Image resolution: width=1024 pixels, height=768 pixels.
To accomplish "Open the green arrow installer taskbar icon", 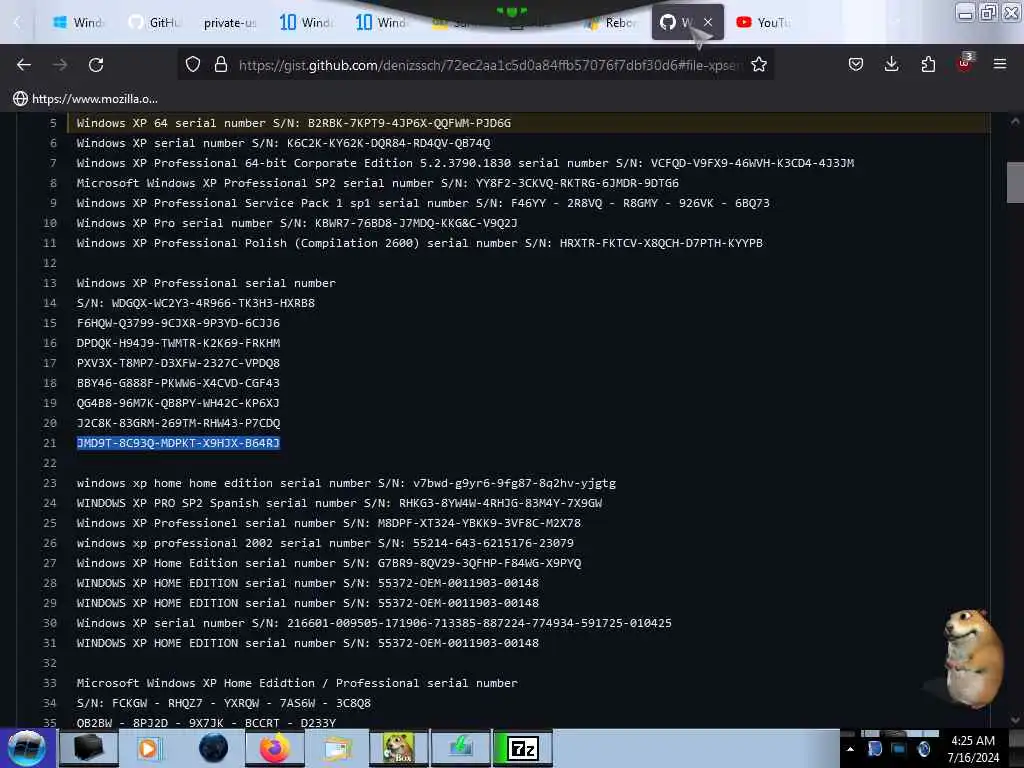I will click(460, 748).
